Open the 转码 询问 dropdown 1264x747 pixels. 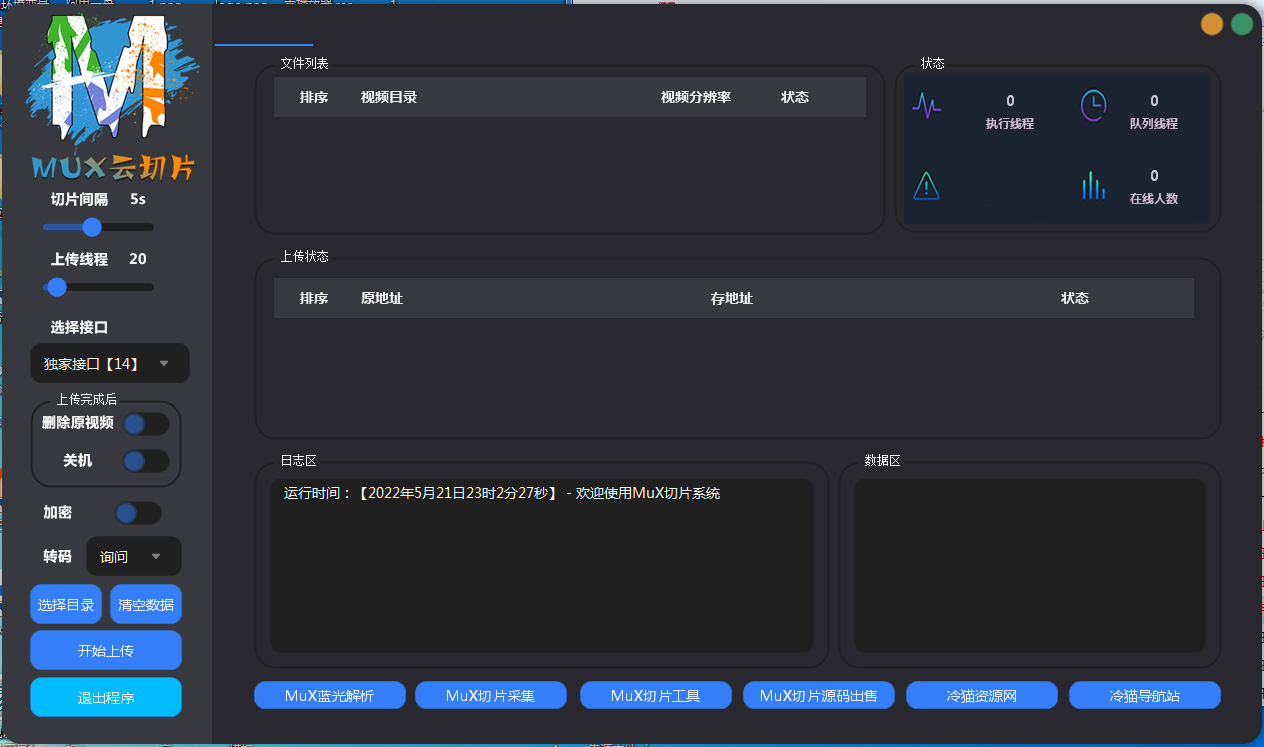click(x=134, y=556)
